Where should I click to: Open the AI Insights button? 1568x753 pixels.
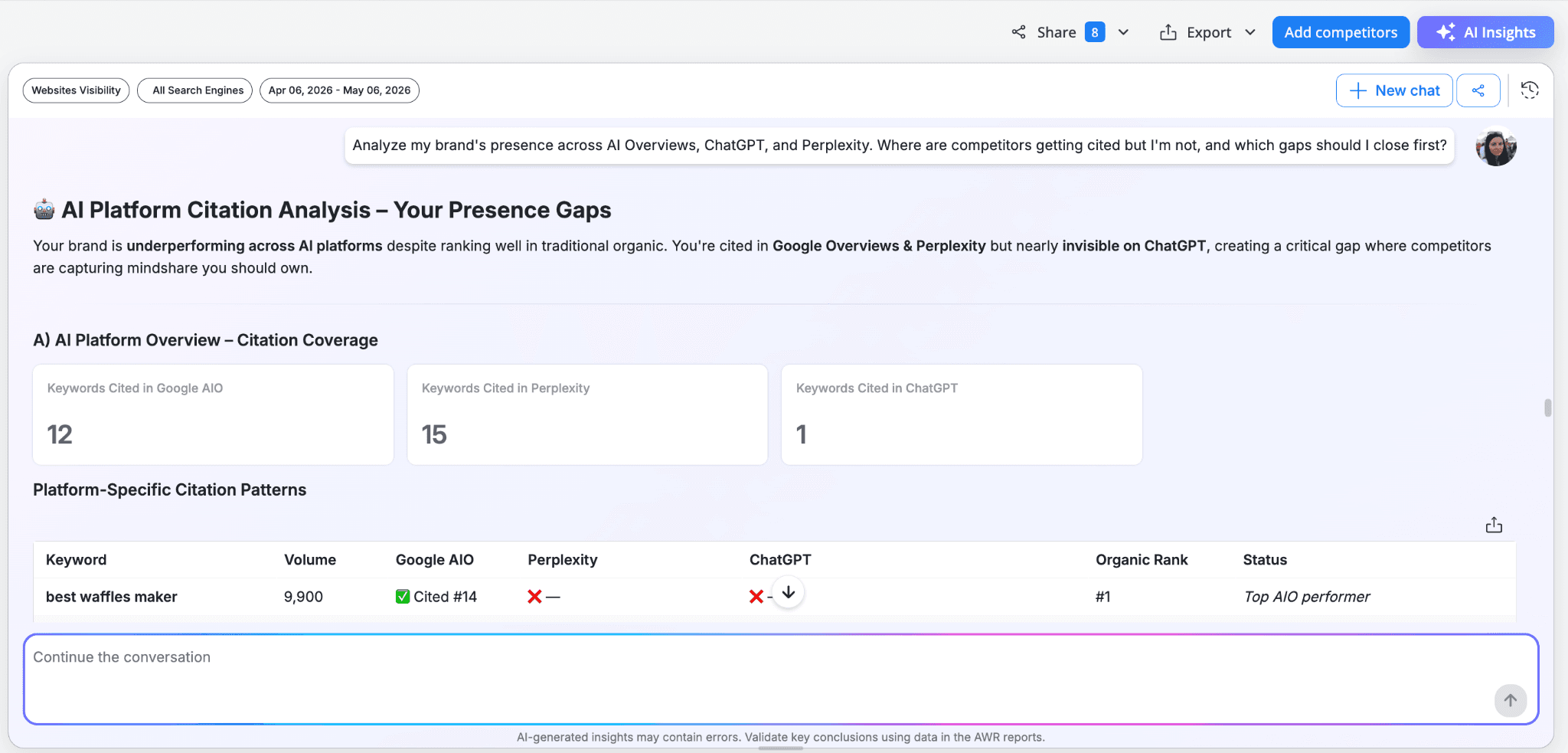pos(1485,32)
